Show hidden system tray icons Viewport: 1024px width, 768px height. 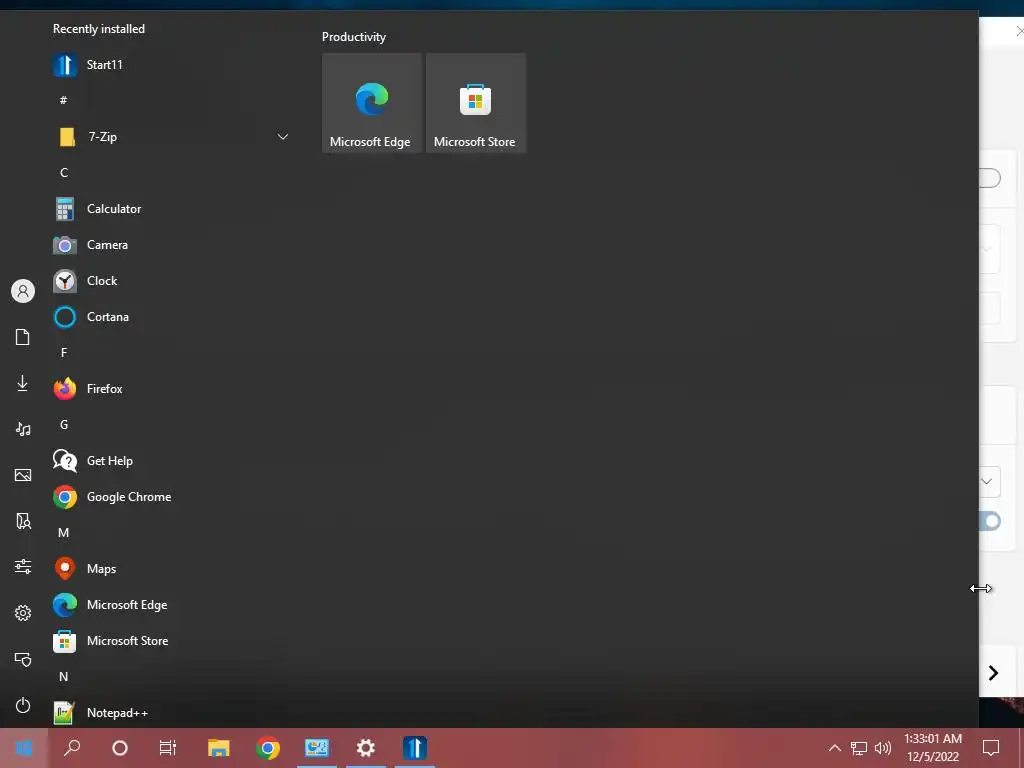(835, 748)
